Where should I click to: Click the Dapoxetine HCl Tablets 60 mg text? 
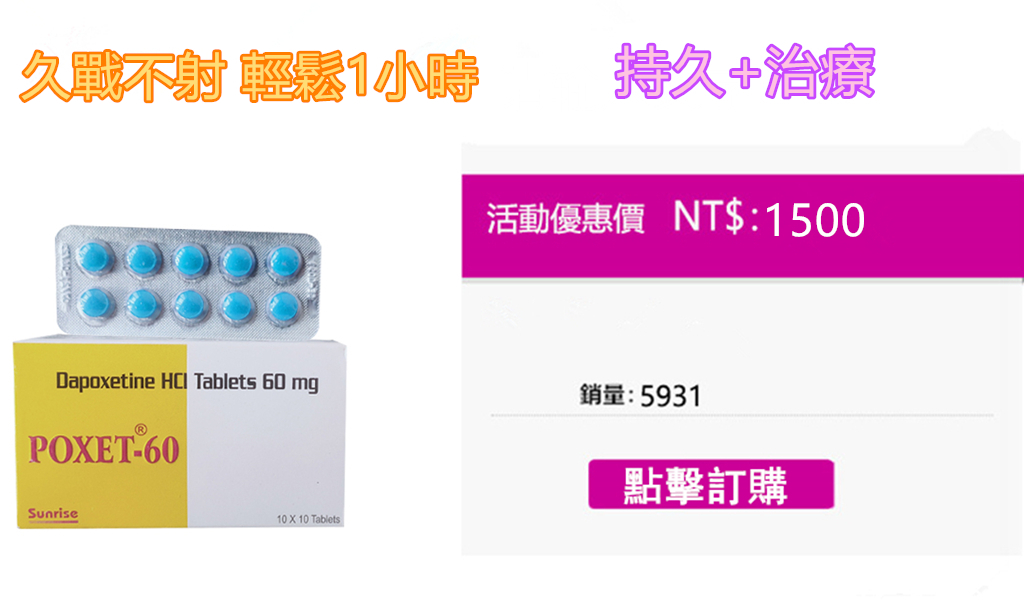tap(187, 381)
